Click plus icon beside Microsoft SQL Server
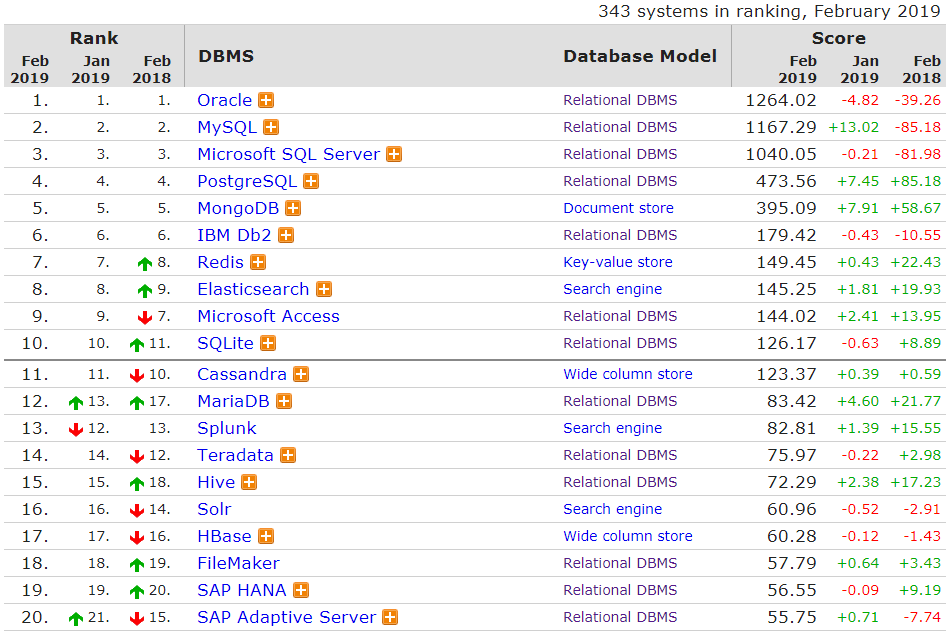 pyautogui.click(x=394, y=155)
